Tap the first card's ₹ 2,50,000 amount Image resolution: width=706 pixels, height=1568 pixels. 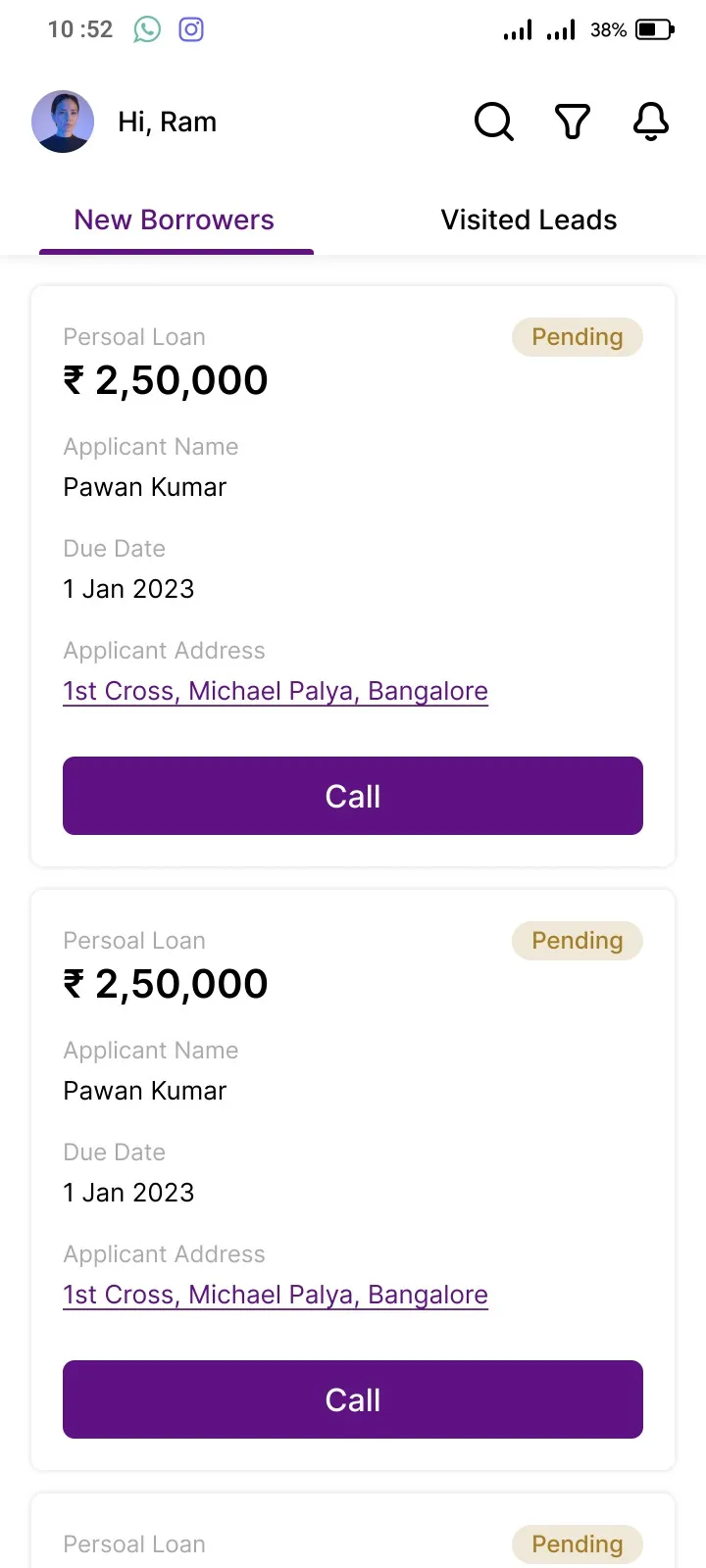pos(166,380)
